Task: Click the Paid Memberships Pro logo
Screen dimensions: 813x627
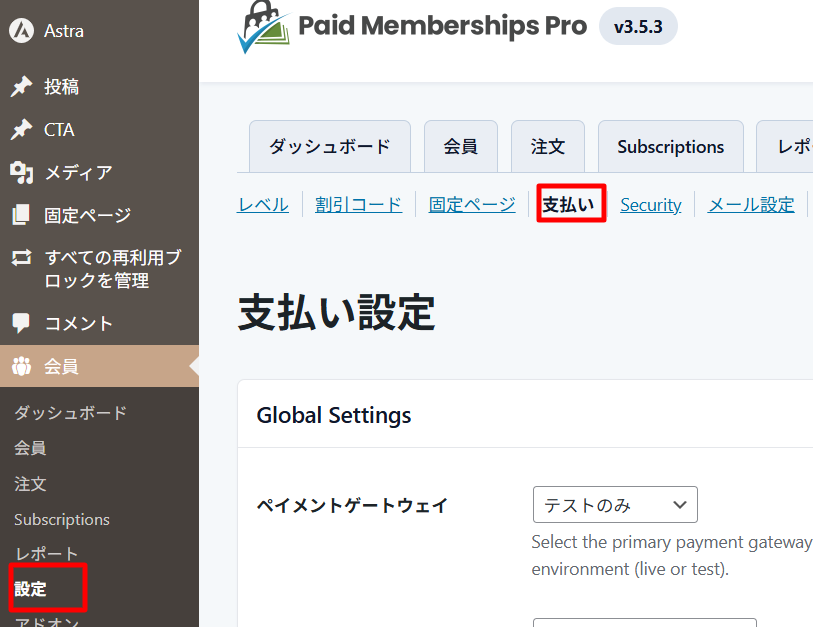Action: tap(412, 26)
